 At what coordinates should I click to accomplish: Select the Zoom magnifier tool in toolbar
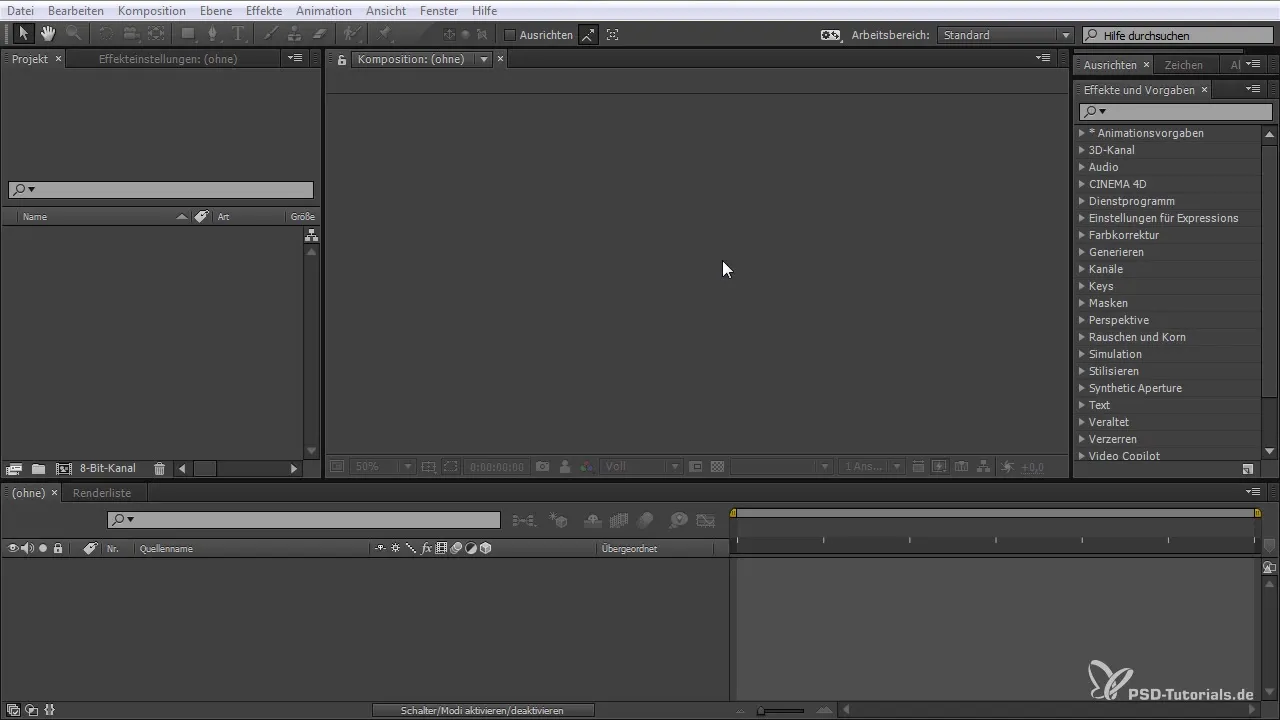coord(73,34)
